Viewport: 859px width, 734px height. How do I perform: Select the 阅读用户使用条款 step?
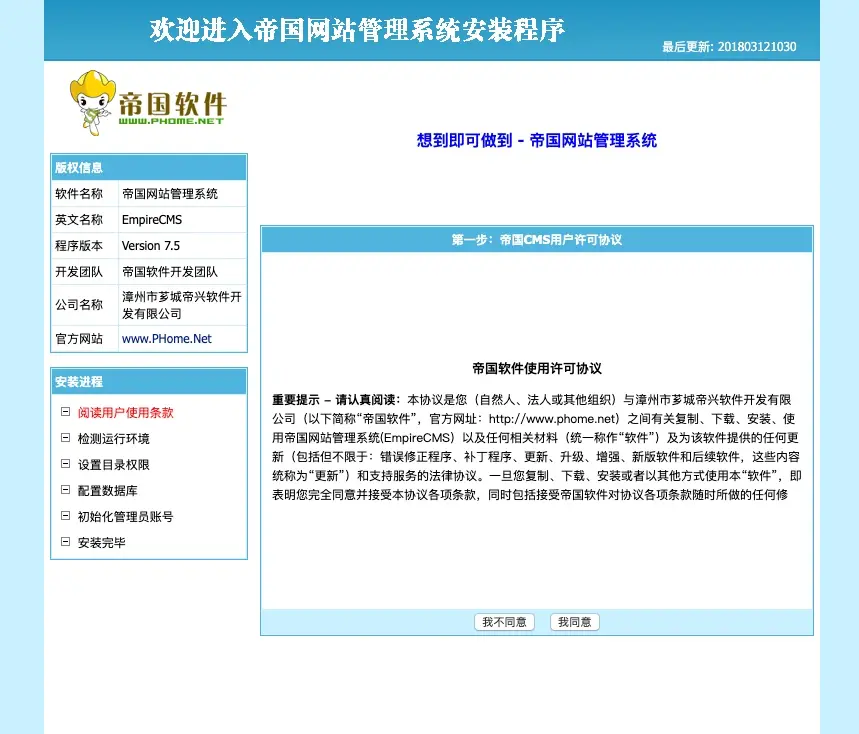[125, 412]
